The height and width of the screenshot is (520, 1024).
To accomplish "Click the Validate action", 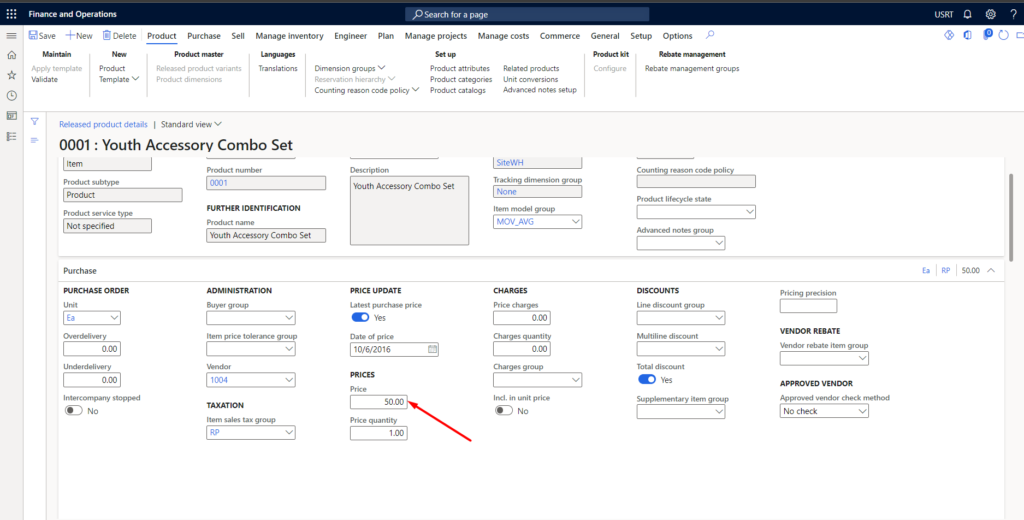I will 44,79.
